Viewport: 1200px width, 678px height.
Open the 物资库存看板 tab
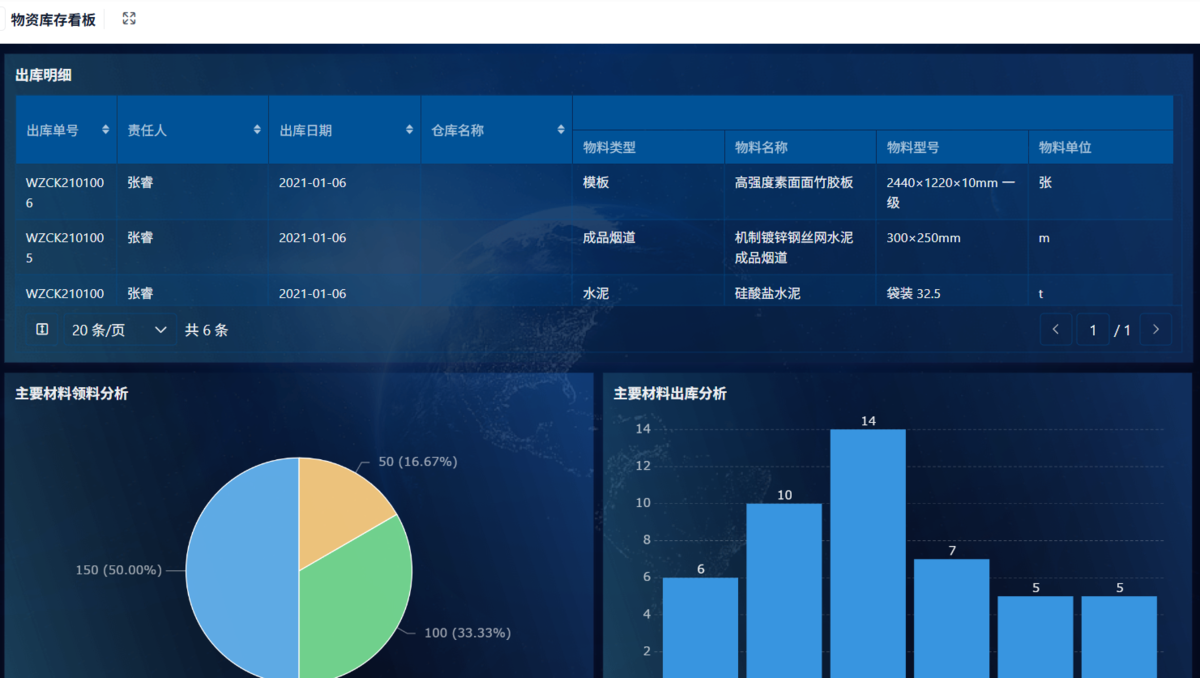[53, 19]
